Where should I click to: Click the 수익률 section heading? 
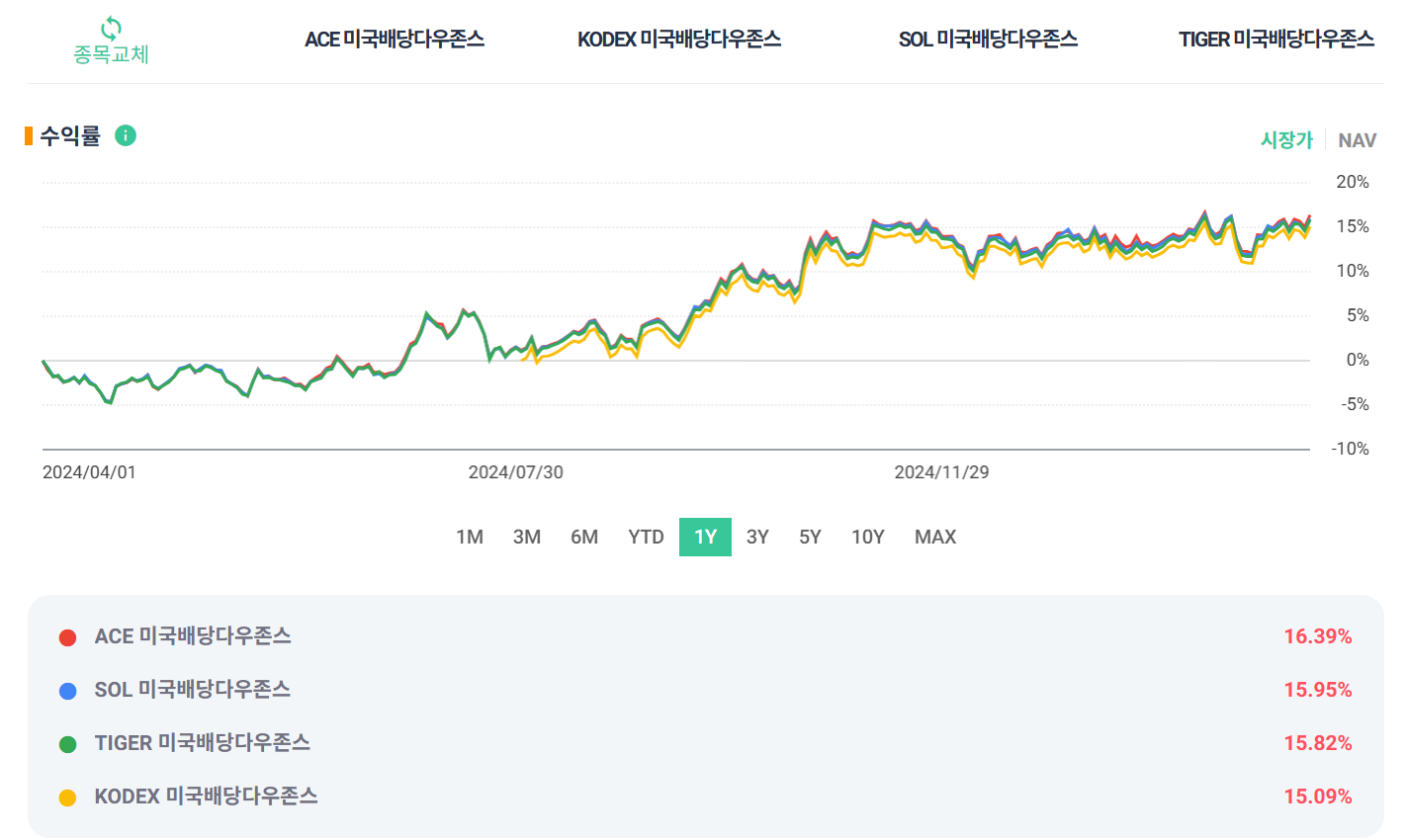[70, 135]
